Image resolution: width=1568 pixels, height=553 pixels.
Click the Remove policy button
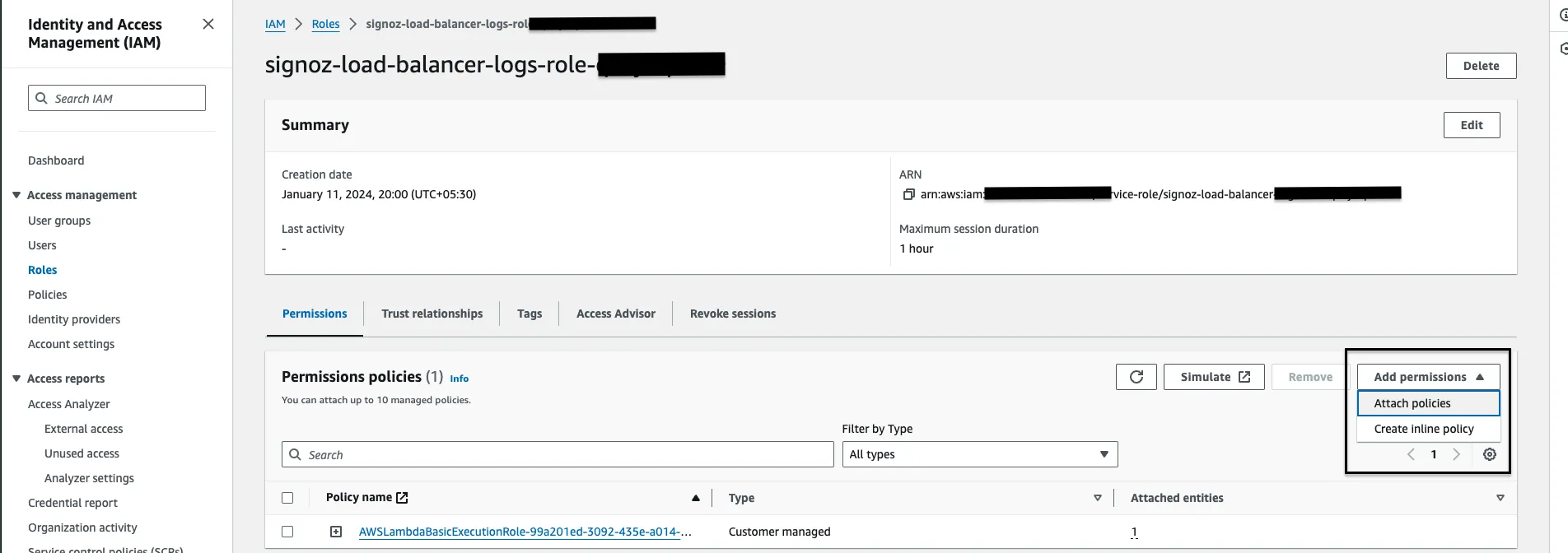1310,377
